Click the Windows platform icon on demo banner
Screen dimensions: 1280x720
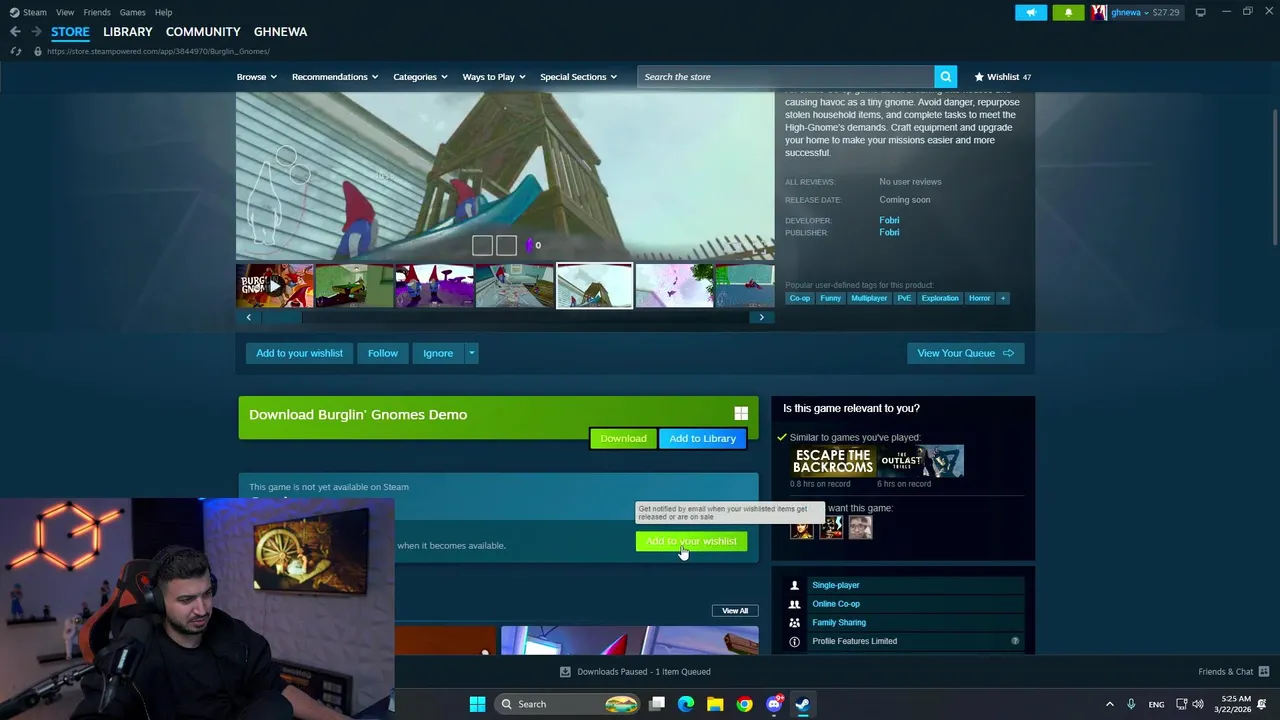pyautogui.click(x=741, y=413)
